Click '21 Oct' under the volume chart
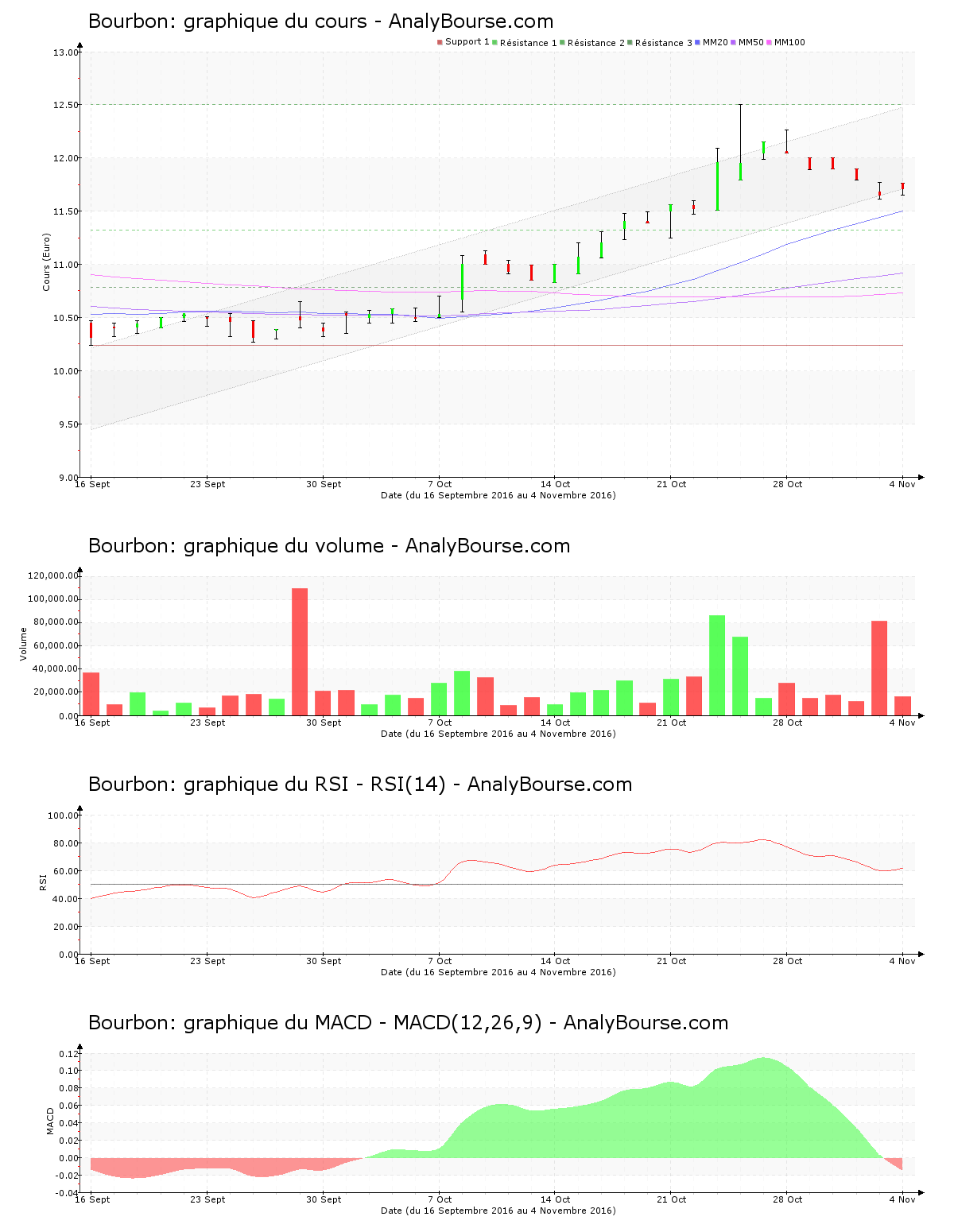 pos(672,723)
